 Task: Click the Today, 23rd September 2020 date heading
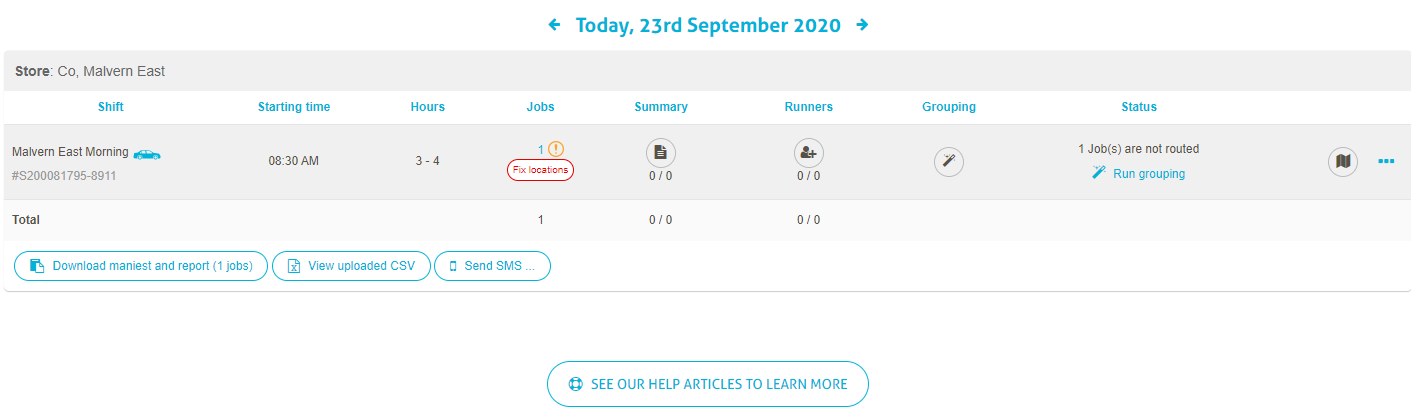pos(708,25)
